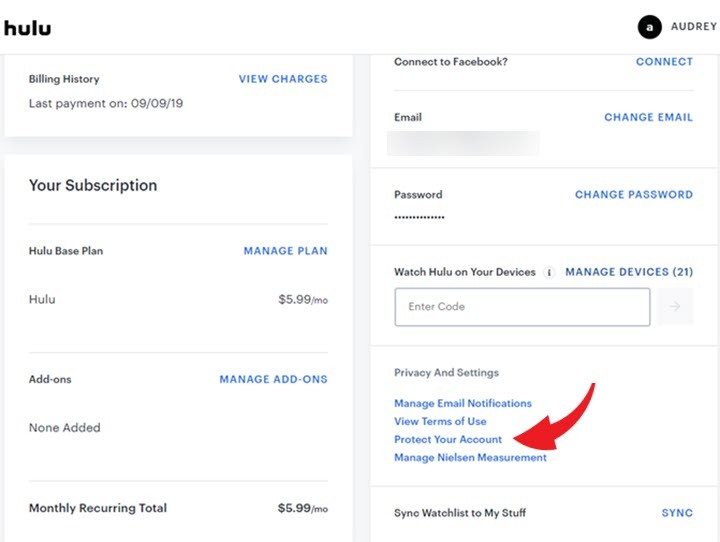Image resolution: width=720 pixels, height=542 pixels.
Task: Click Protect Your Account link
Action: tap(448, 440)
